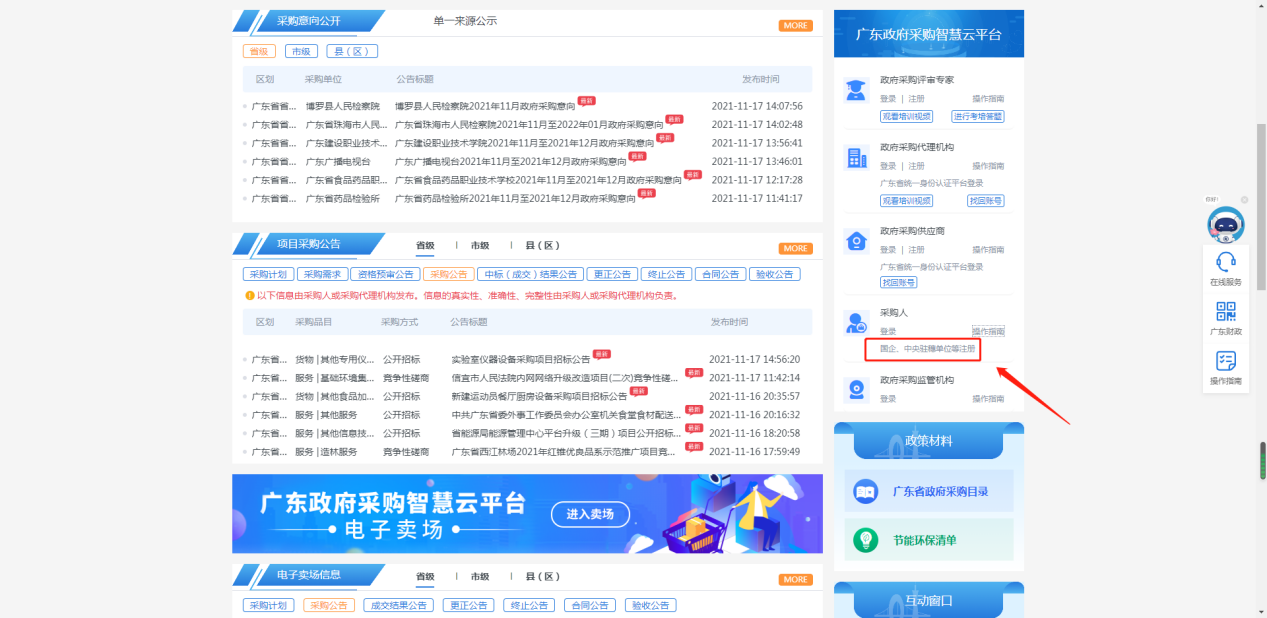Expand 项目采购公告 list with MORE button
The height and width of the screenshot is (618, 1267).
pos(796,248)
